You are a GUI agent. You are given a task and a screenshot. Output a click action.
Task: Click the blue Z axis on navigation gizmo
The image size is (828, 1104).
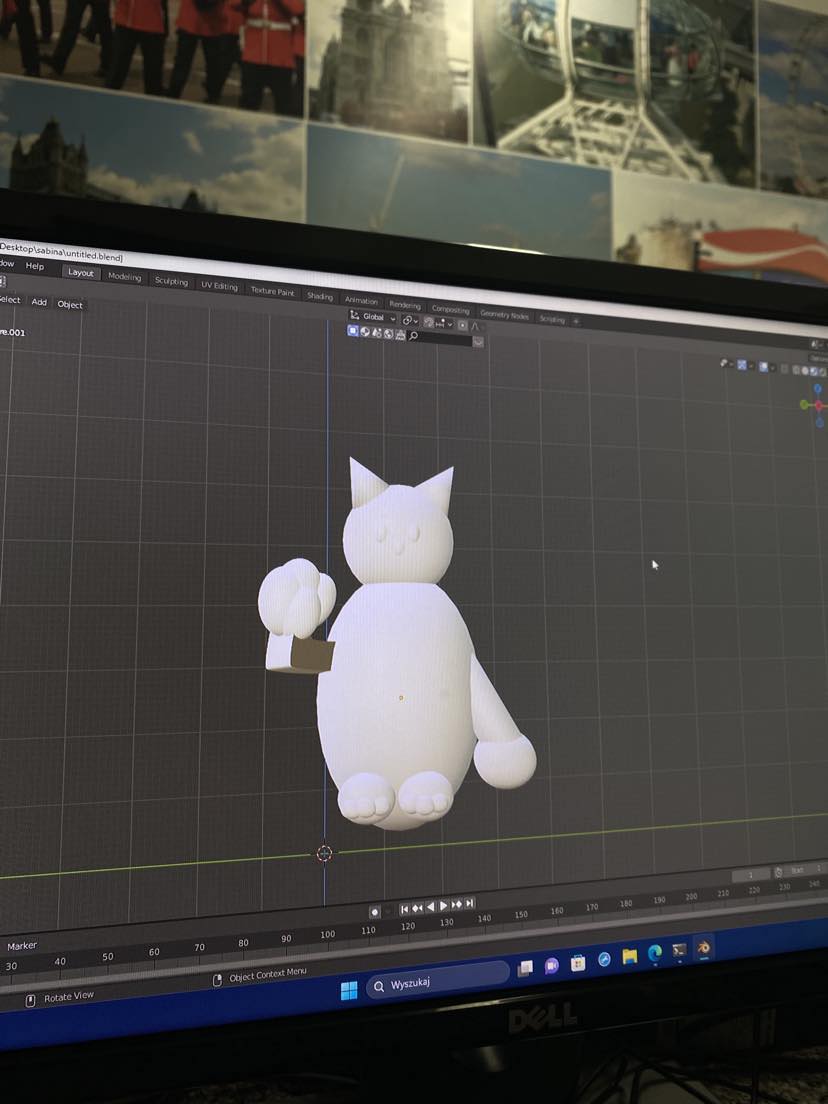pos(817,389)
